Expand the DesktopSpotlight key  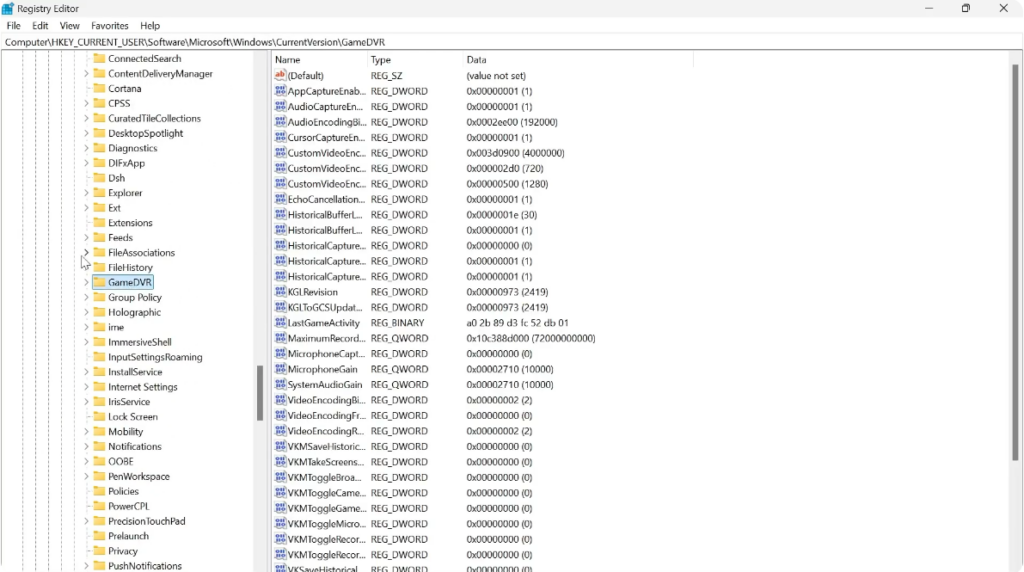pos(86,133)
